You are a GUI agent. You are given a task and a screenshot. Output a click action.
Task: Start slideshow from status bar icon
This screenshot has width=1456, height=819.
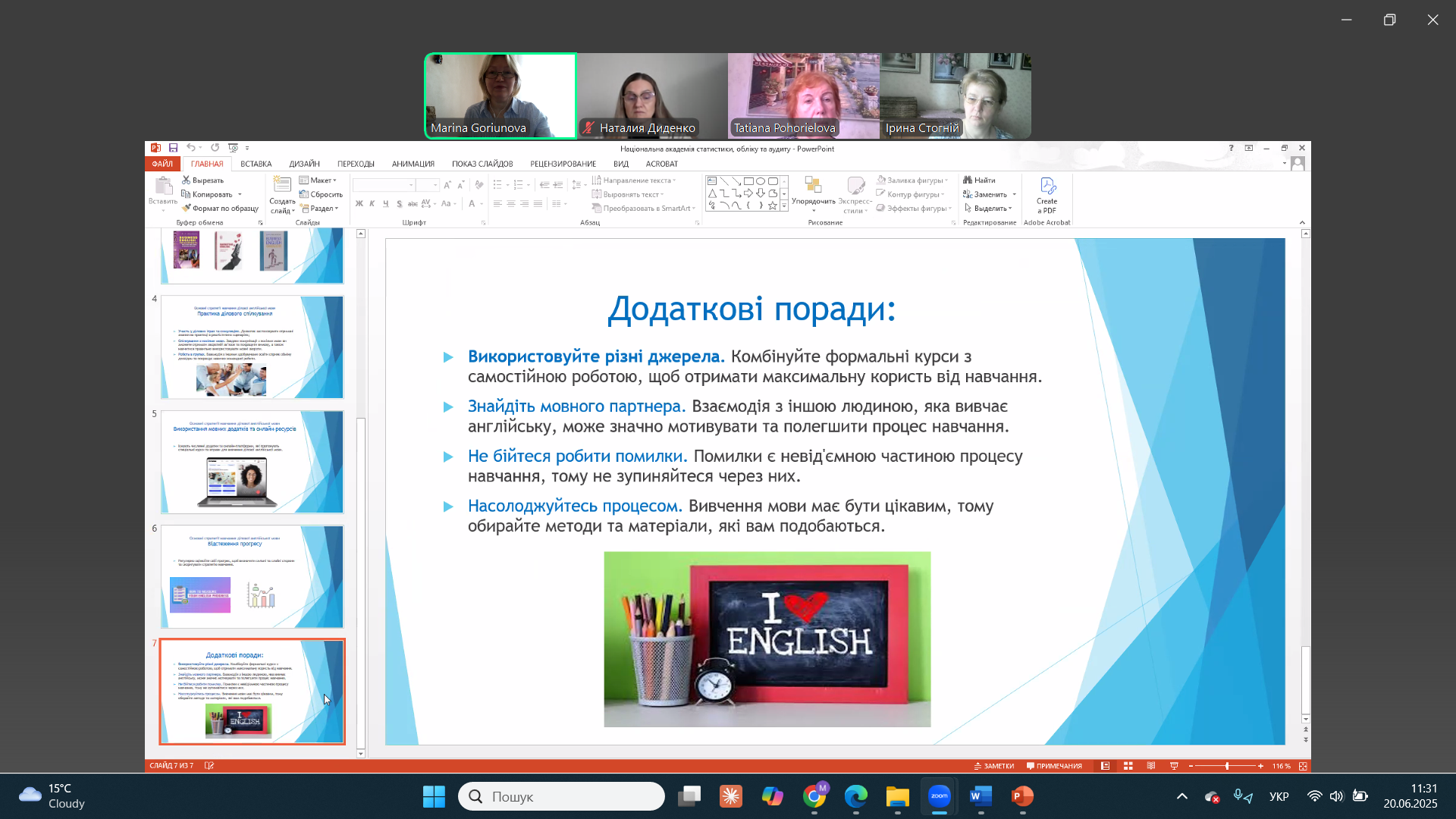(x=1174, y=766)
